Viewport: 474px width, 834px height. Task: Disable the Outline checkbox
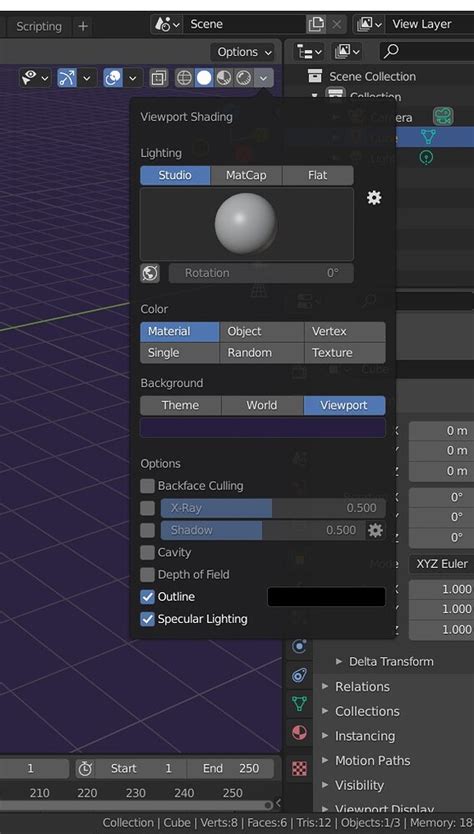click(147, 597)
